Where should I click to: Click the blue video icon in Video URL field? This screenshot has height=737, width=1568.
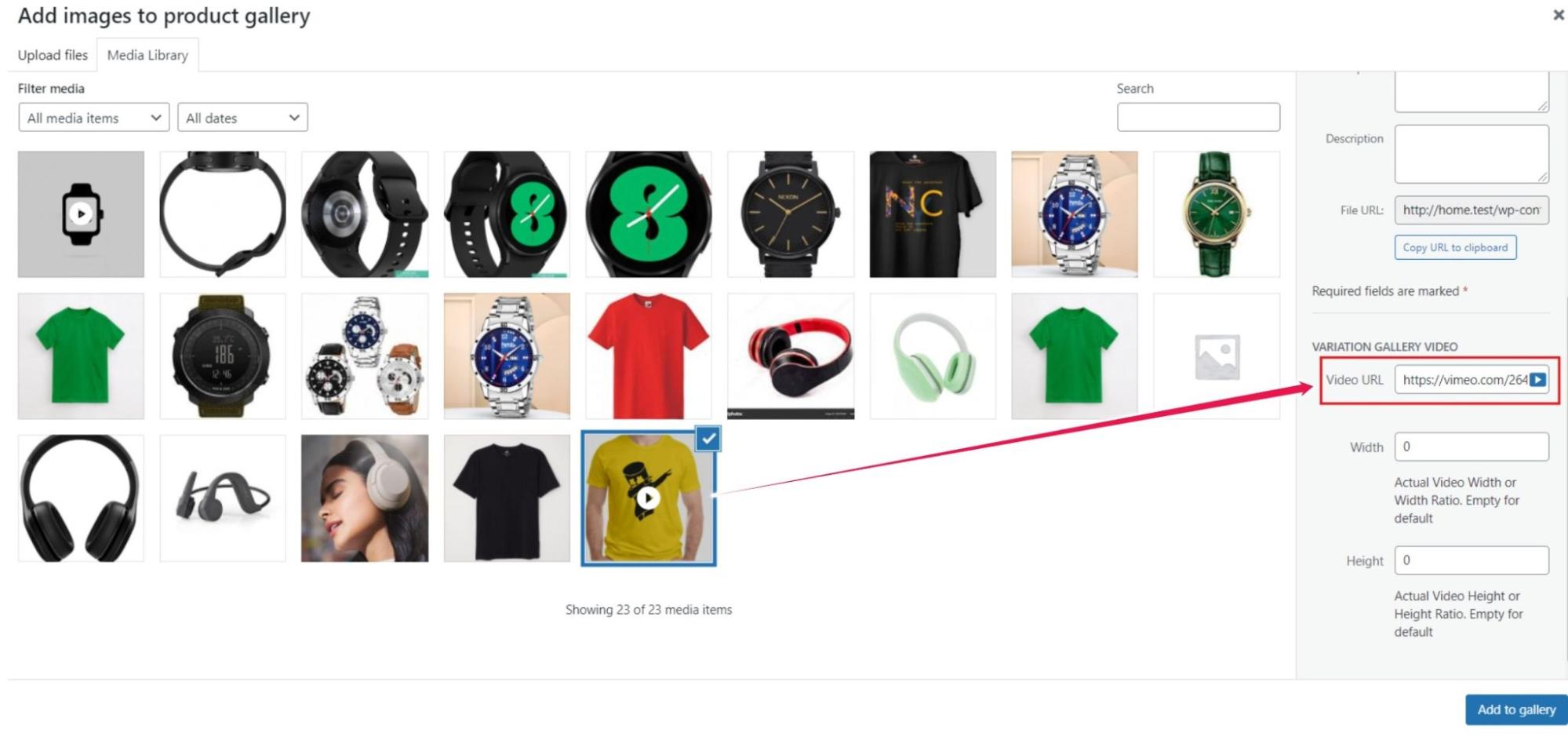[1538, 380]
